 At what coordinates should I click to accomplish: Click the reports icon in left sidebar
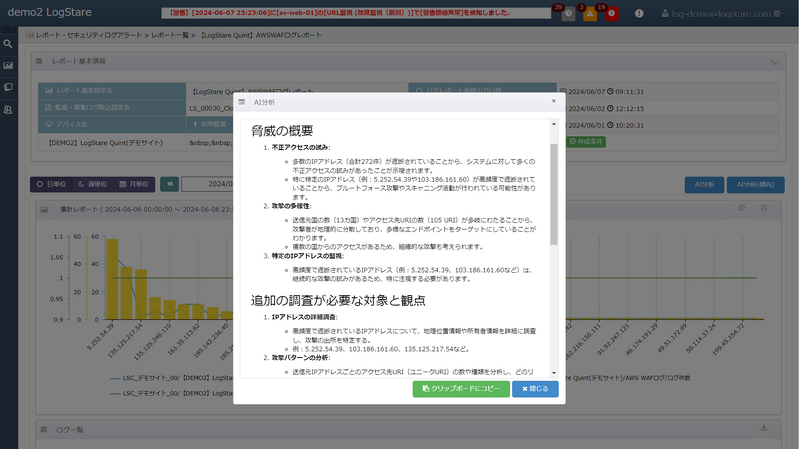(8, 87)
